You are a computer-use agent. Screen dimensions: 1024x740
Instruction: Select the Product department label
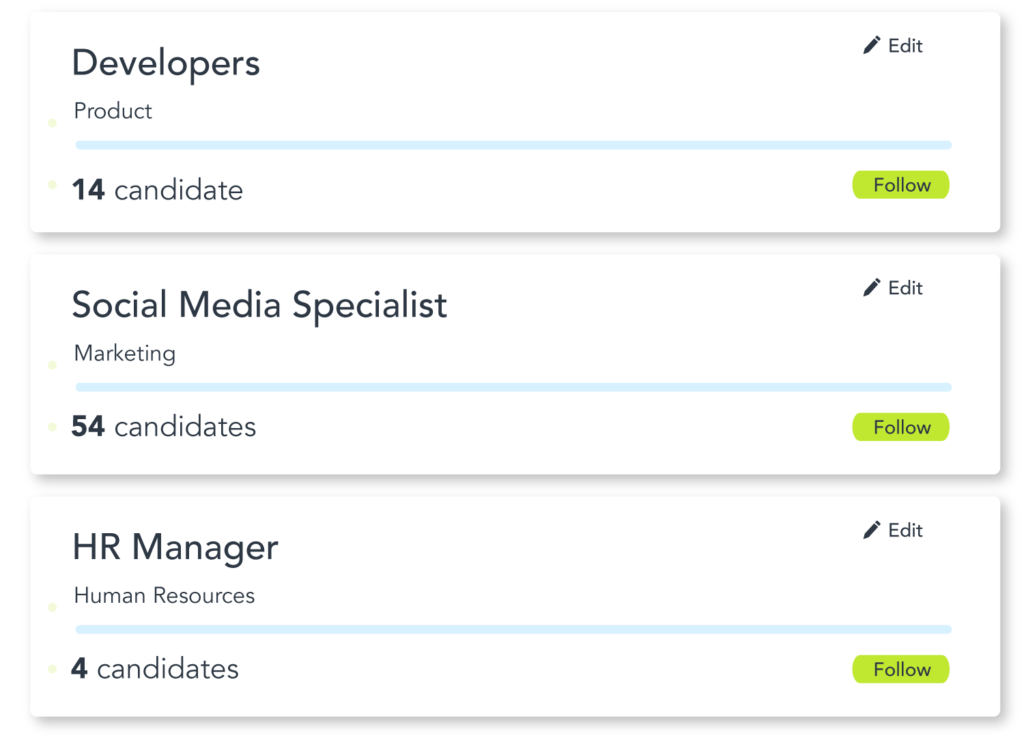tap(113, 111)
